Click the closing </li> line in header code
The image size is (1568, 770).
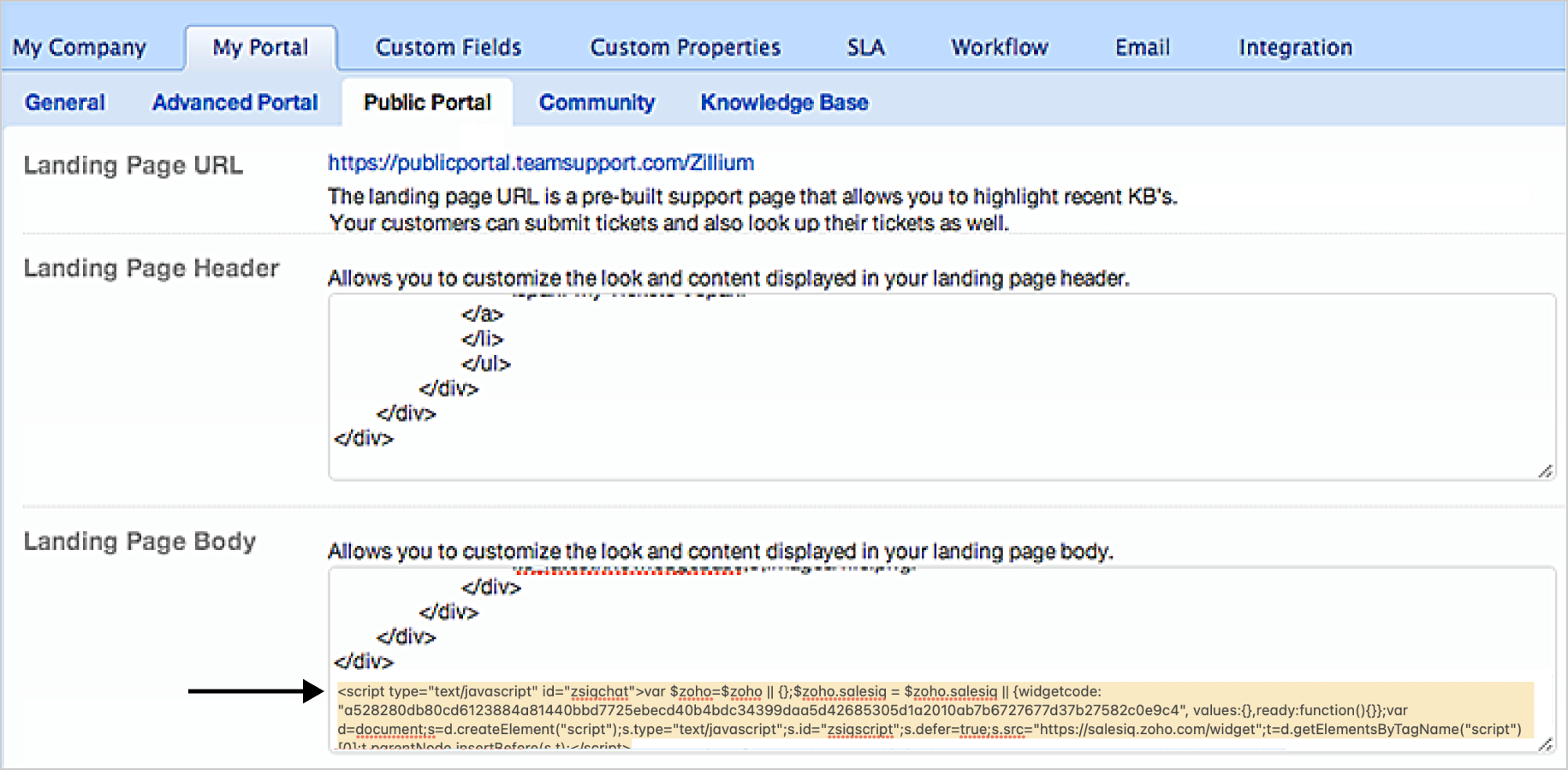(483, 339)
